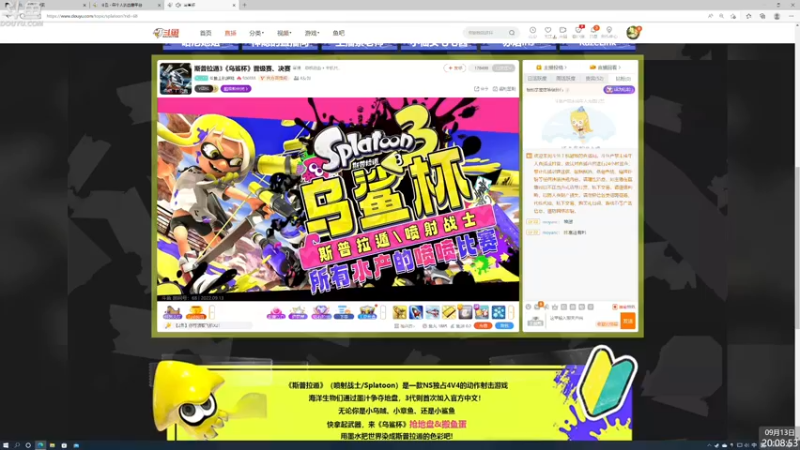This screenshot has width=800, height=450.
Task: Click the purple button at chat panel top right
Action: (619, 89)
